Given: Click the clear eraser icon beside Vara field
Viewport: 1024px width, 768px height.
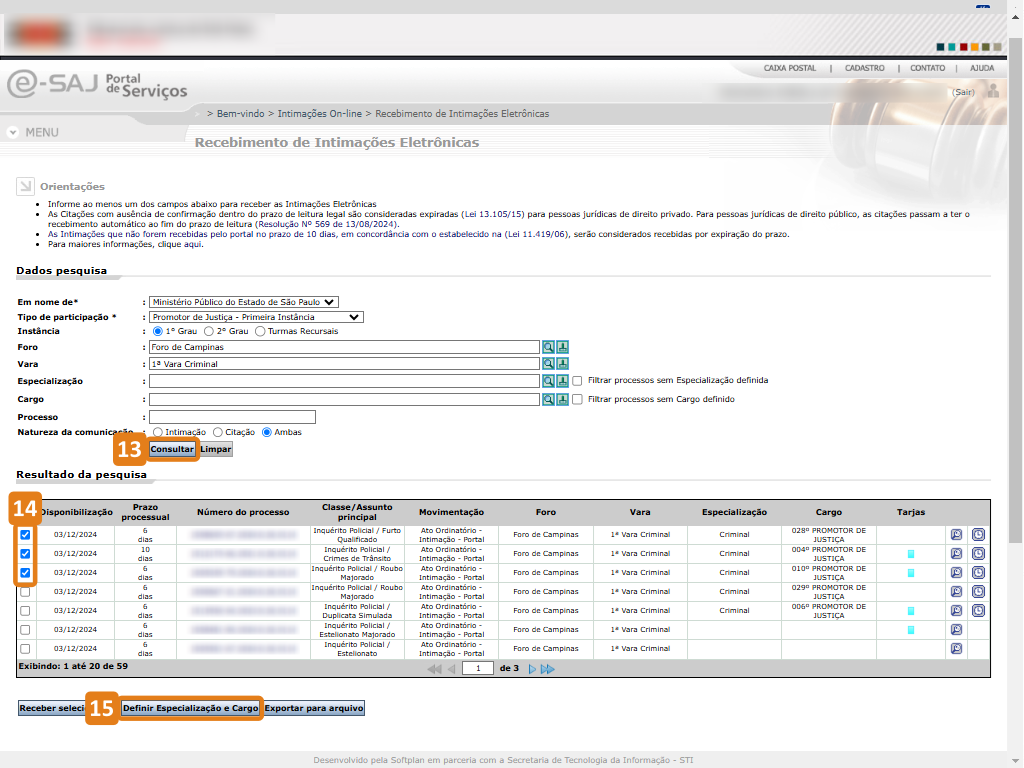Looking at the screenshot, I should click(x=562, y=364).
